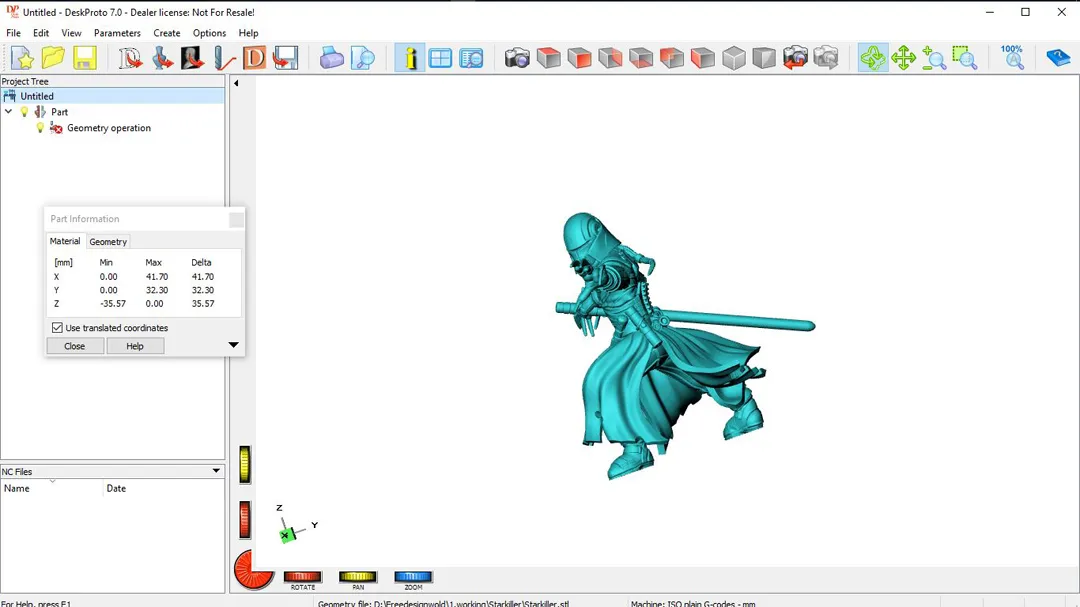Click the horizontal yellow PAN thumbwheel
This screenshot has height=607, width=1080.
357,577
